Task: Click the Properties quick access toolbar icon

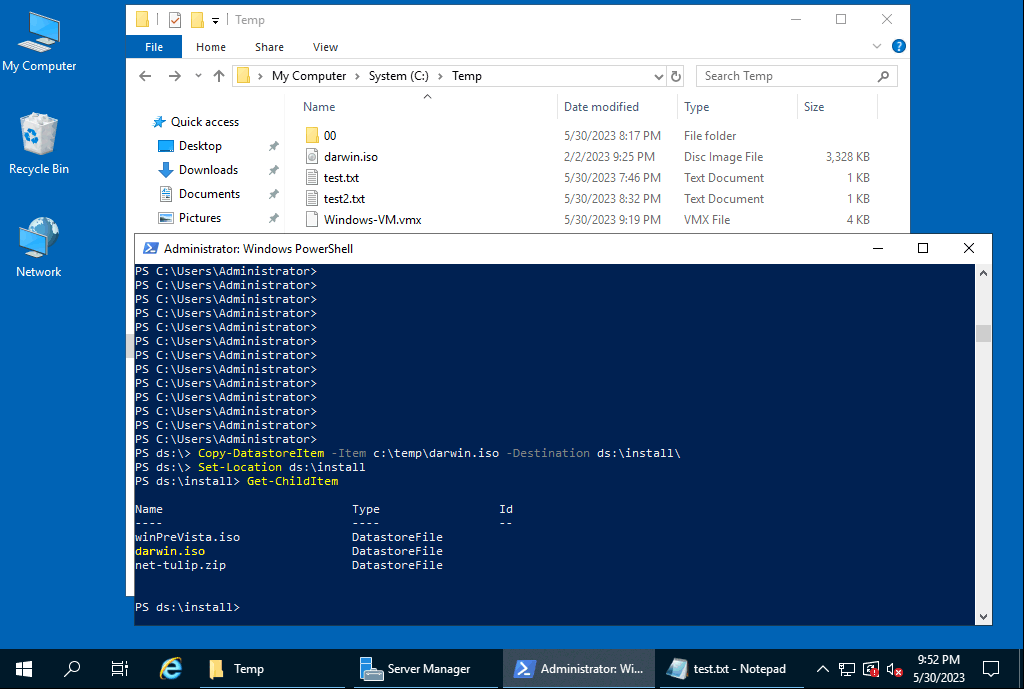Action: point(175,20)
